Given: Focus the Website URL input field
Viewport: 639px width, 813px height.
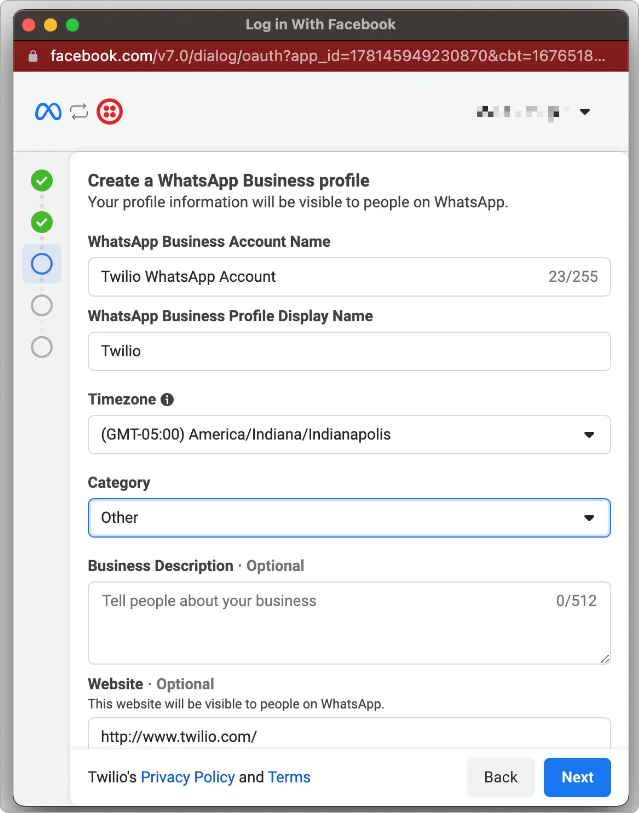Looking at the screenshot, I should (x=349, y=734).
